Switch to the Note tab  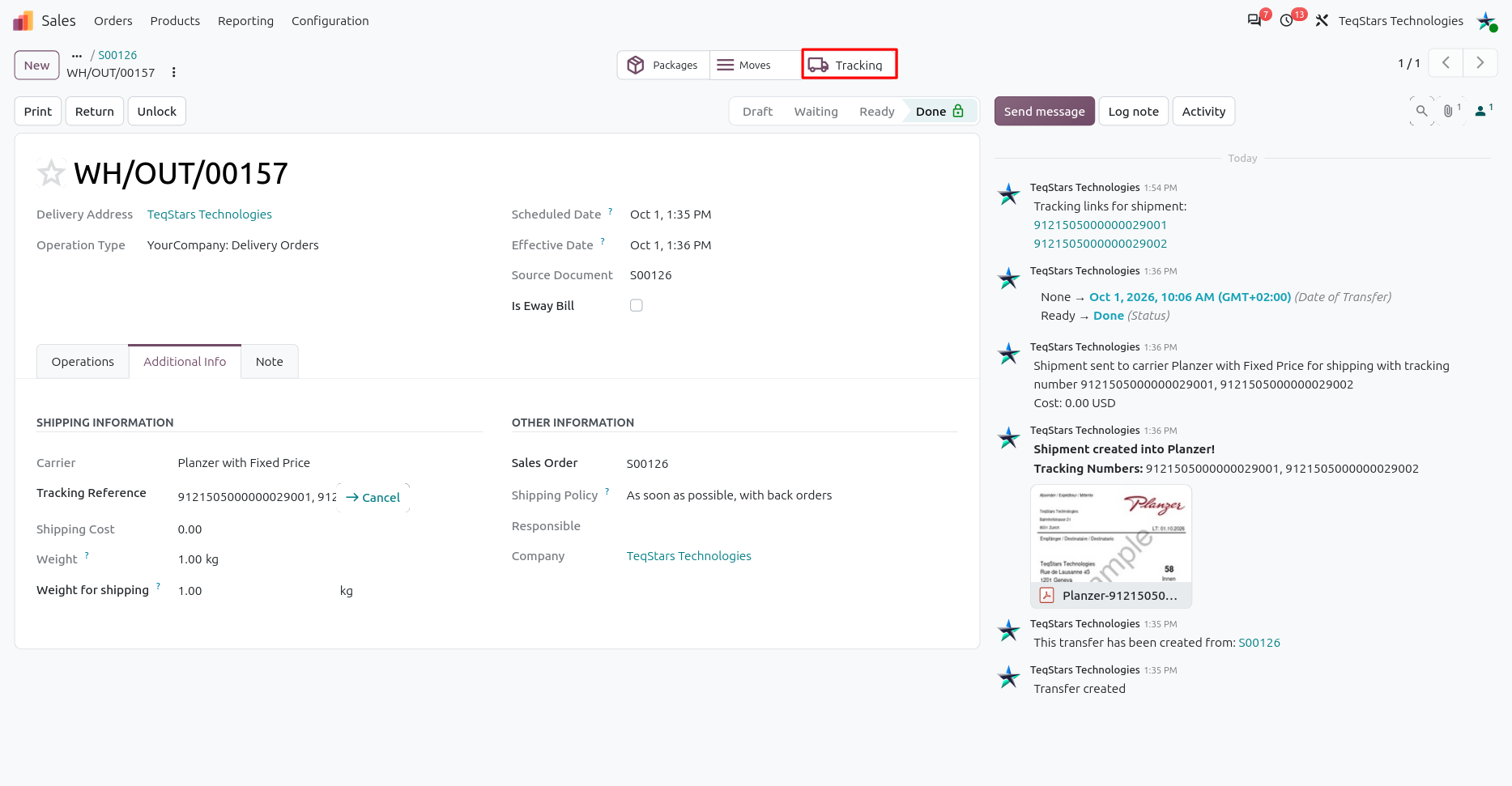pos(270,362)
